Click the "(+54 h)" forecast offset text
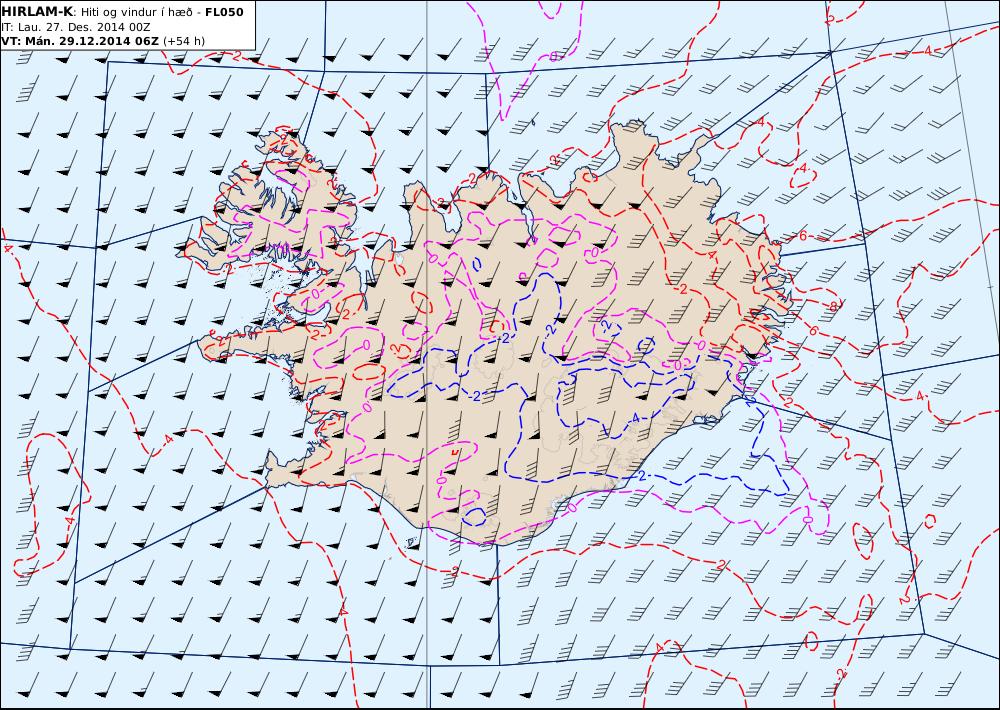The image size is (1000, 710). [x=184, y=41]
